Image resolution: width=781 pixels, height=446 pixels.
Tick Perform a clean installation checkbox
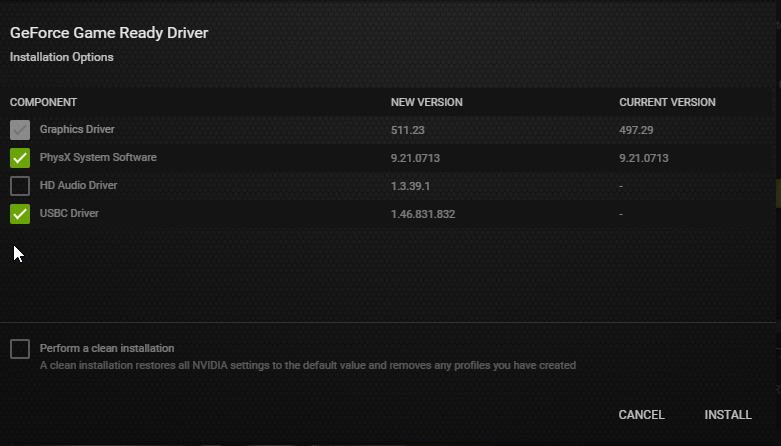pos(20,349)
